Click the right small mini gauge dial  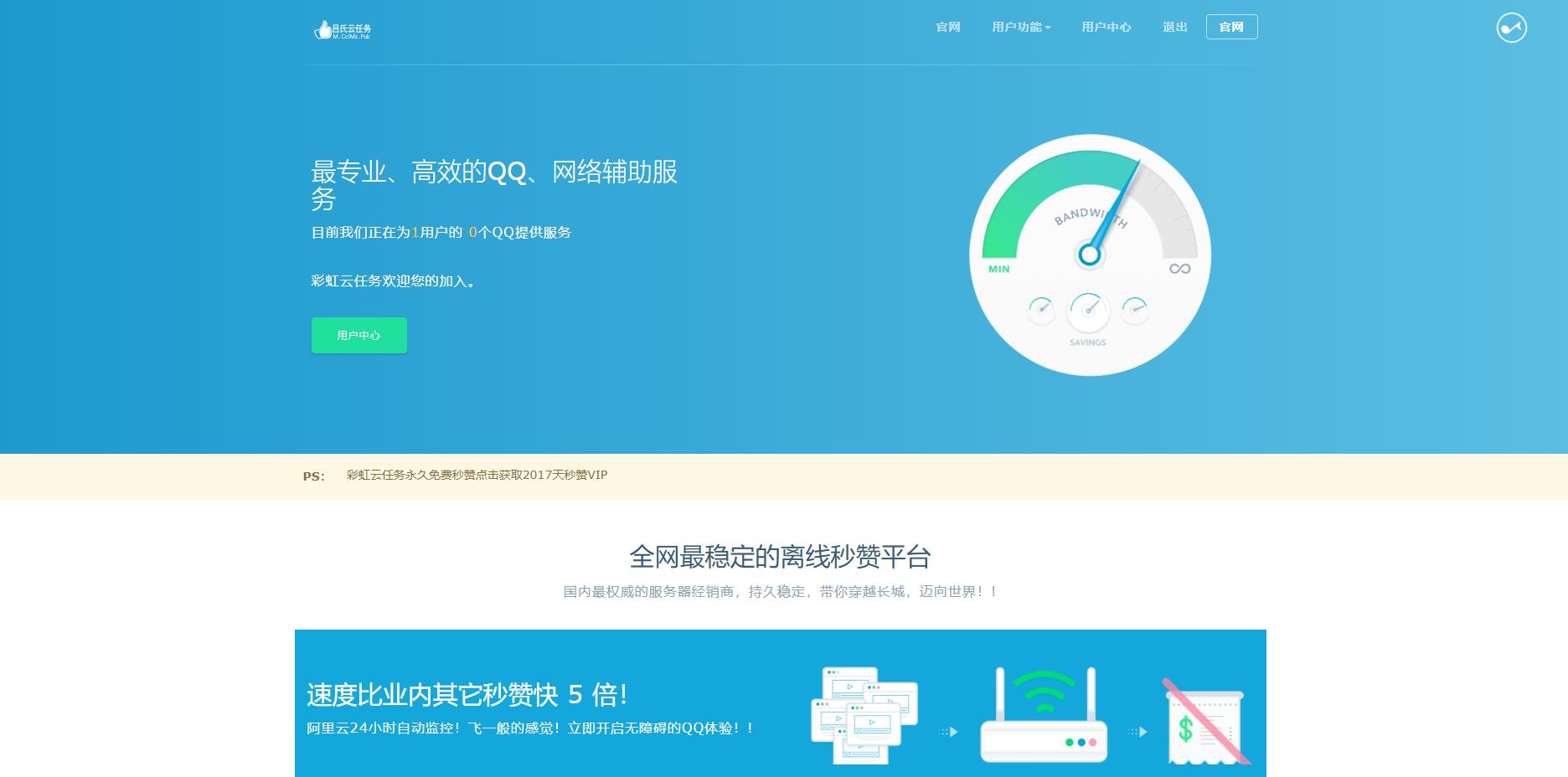click(1134, 309)
